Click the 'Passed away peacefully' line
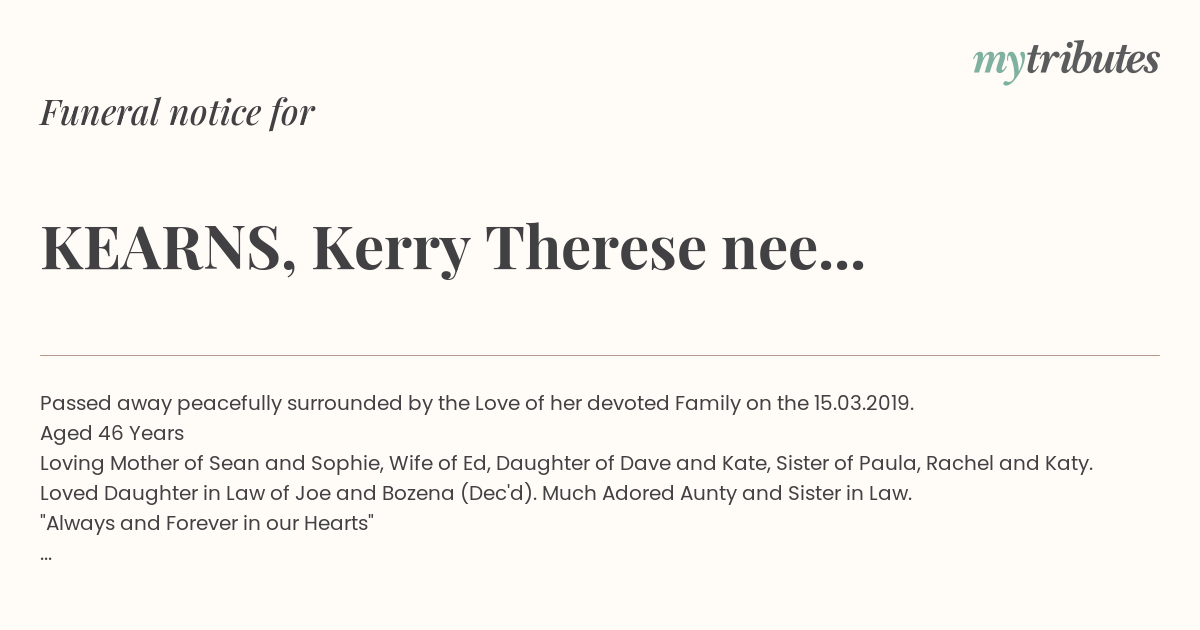1200x630 pixels. point(477,404)
